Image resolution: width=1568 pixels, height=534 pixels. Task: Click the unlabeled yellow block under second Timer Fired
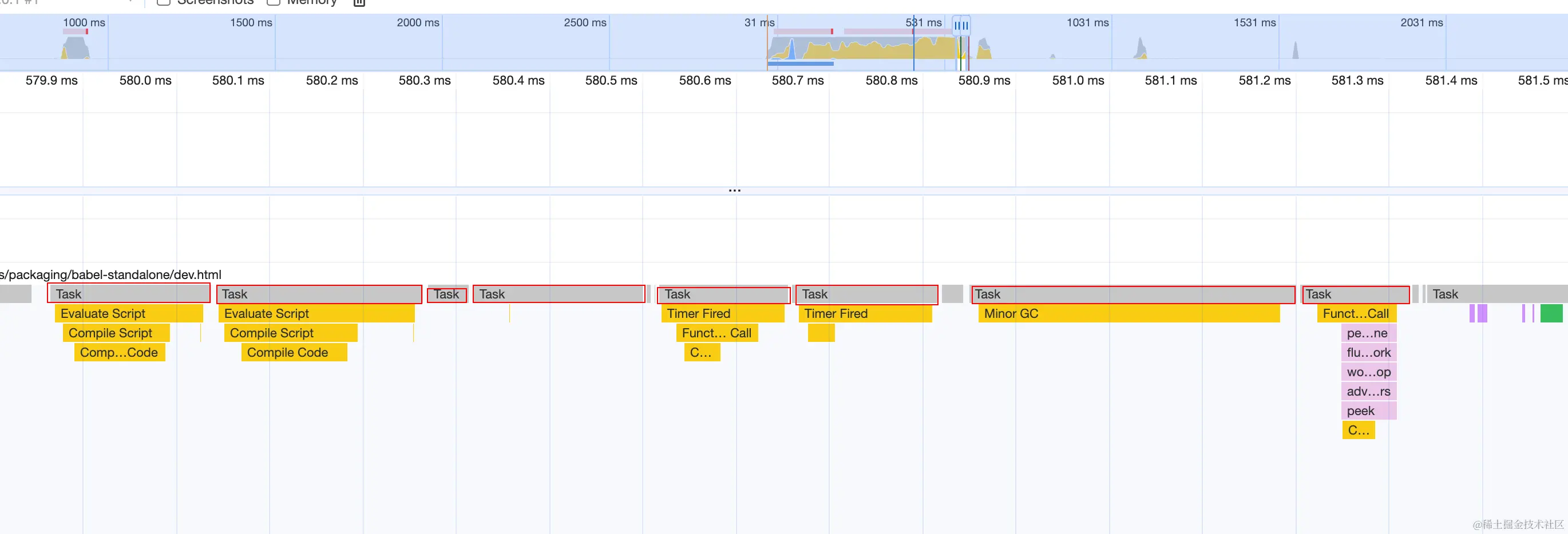pyautogui.click(x=821, y=333)
